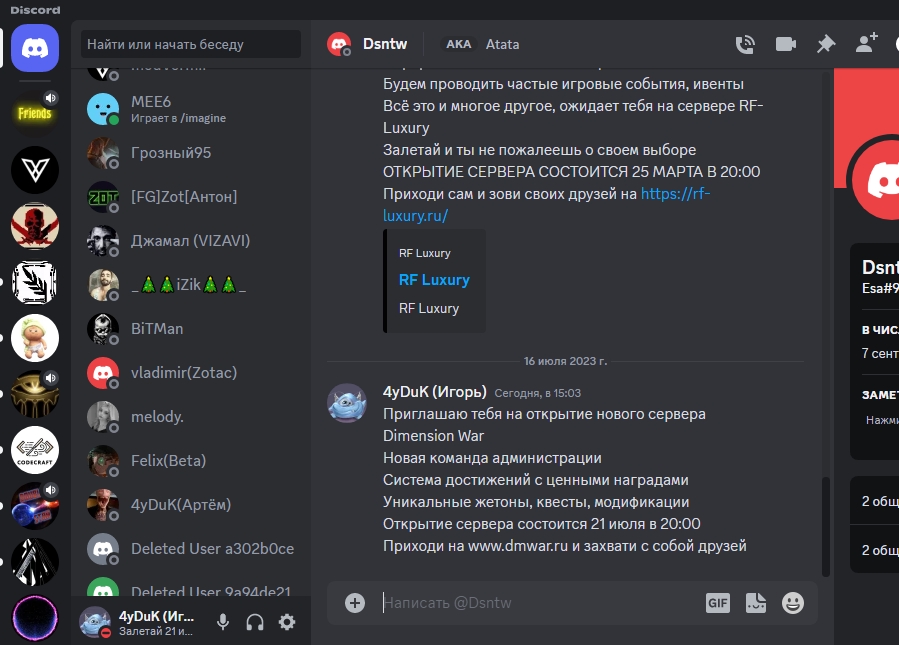This screenshot has height=645, width=899.
Task: Open the doll avatar server
Action: 35,338
